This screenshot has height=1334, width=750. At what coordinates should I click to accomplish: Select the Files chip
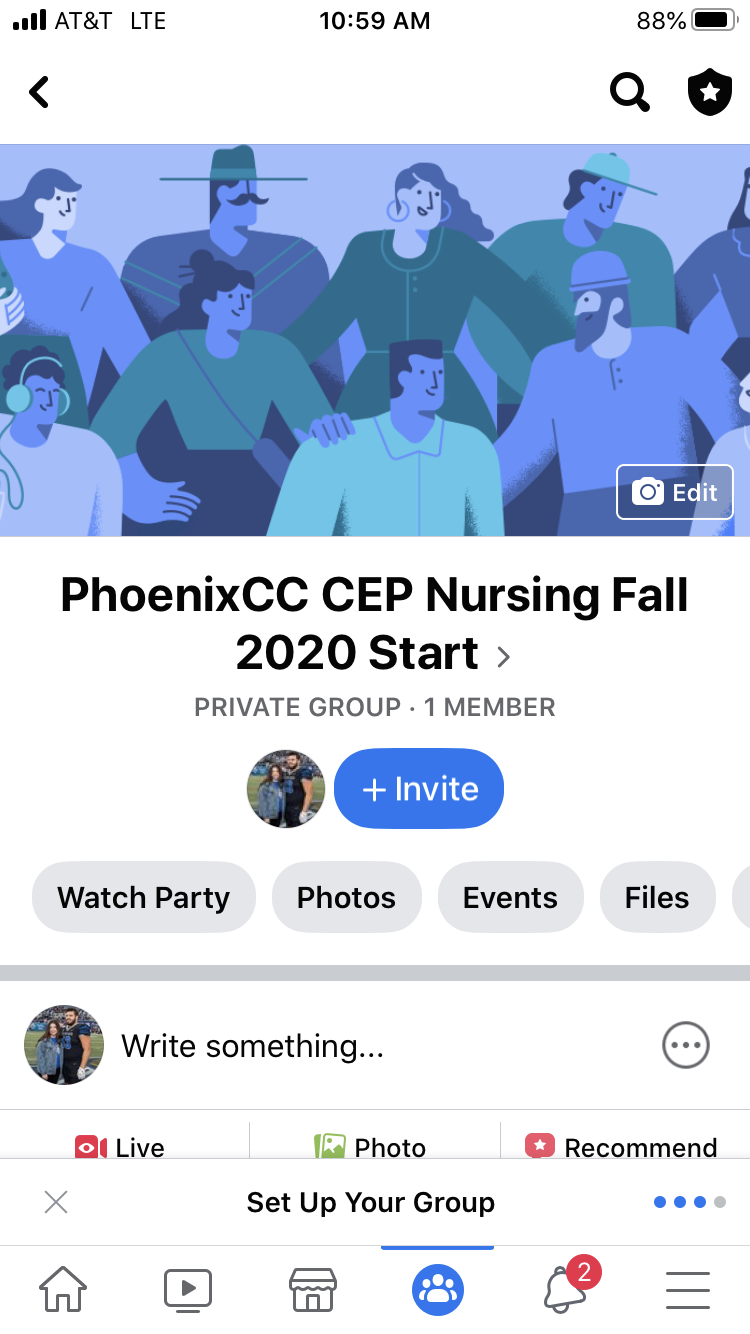[x=657, y=897]
